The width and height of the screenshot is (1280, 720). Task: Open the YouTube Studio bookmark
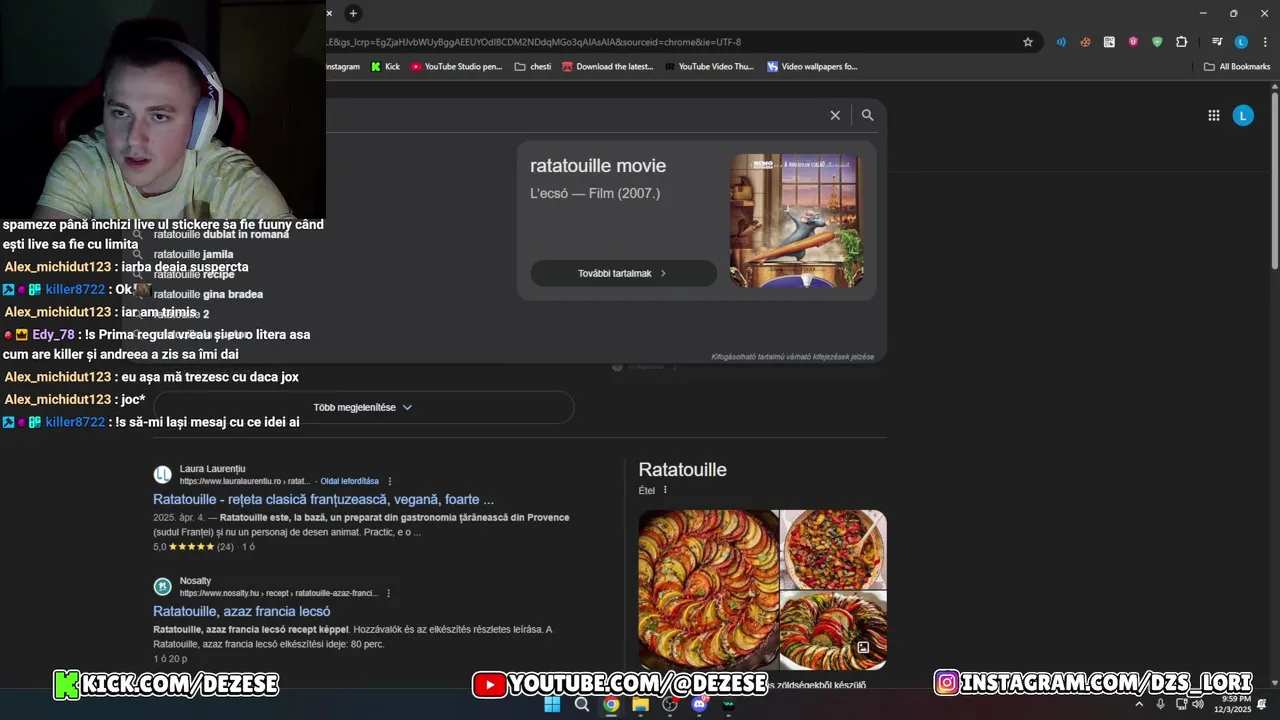coord(456,67)
